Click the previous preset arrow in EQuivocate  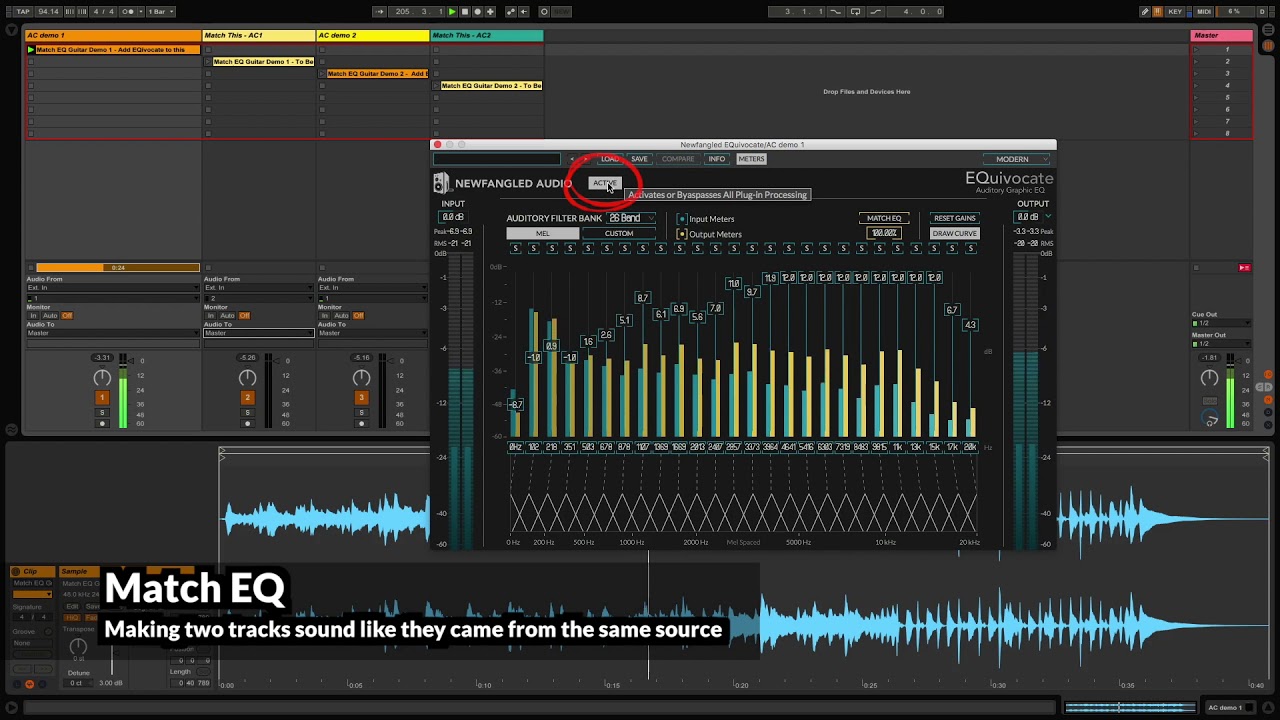(x=572, y=159)
